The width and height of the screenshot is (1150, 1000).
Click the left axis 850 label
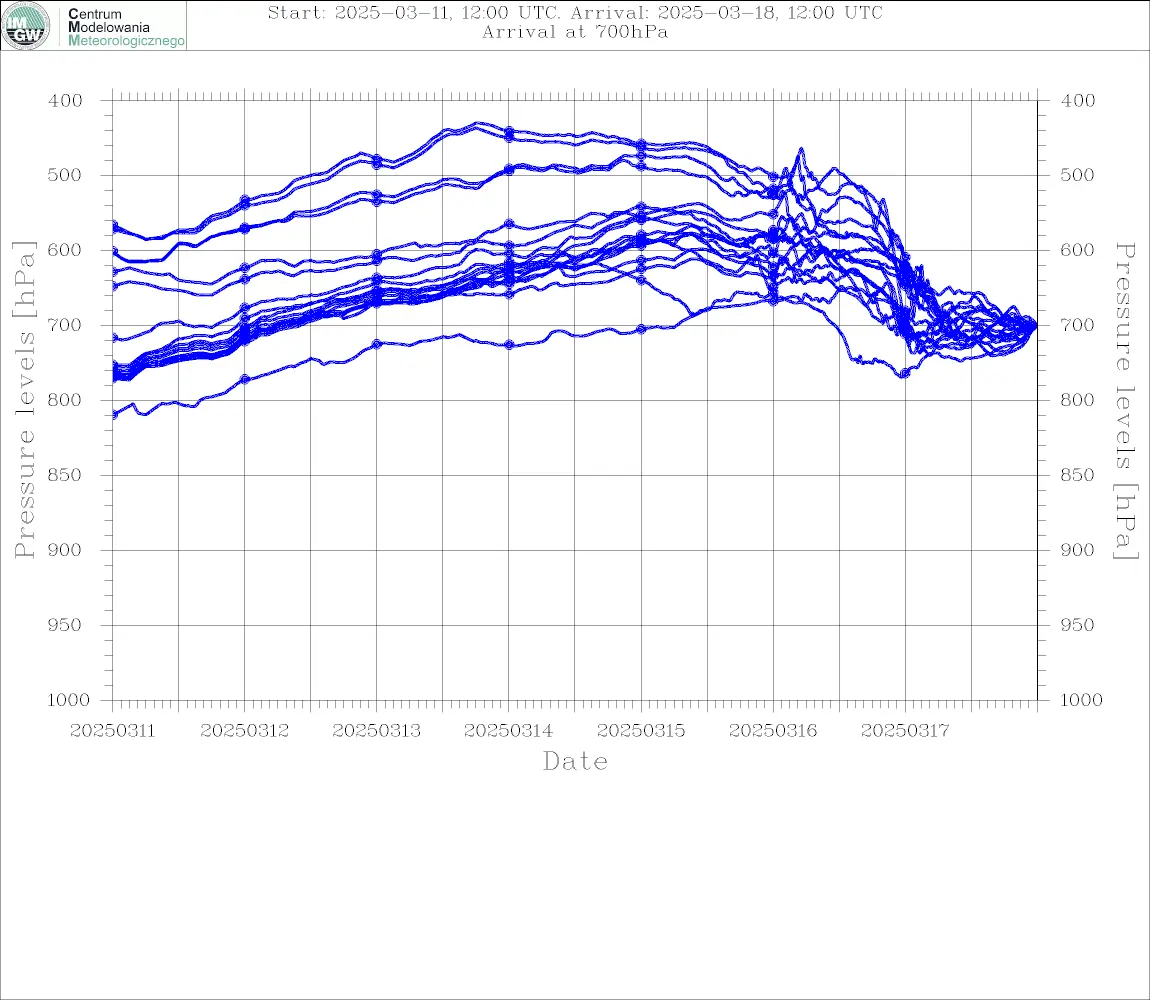pos(65,475)
